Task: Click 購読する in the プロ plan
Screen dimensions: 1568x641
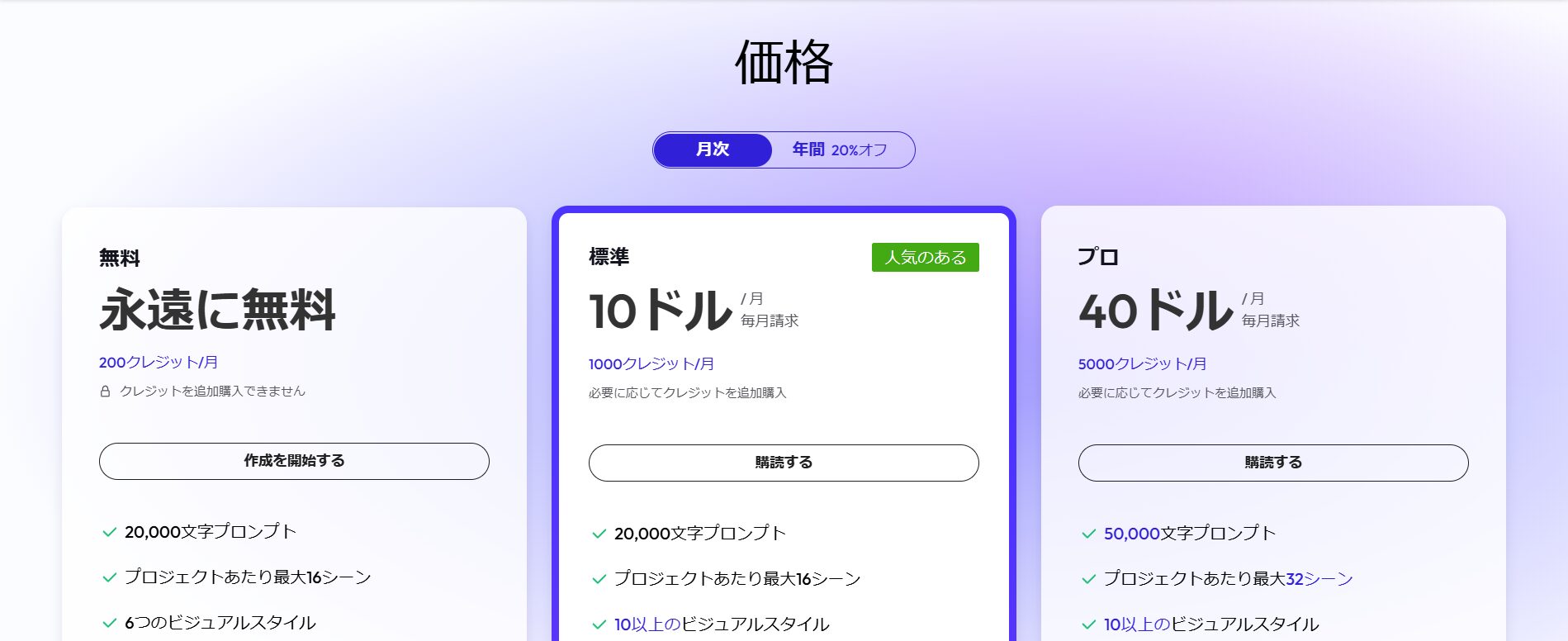Action: coord(1273,463)
